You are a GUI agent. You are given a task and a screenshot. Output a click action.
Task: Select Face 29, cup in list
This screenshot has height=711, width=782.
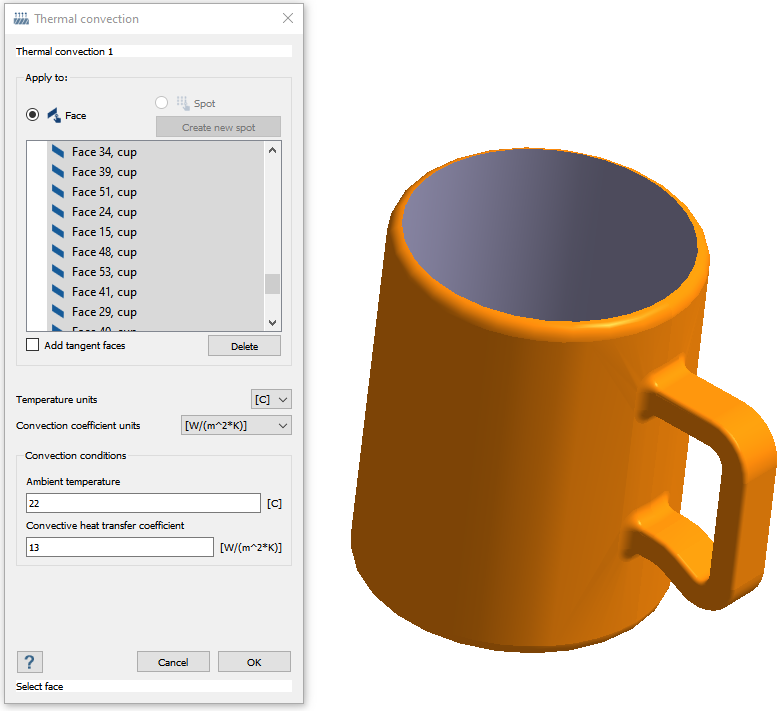point(156,311)
